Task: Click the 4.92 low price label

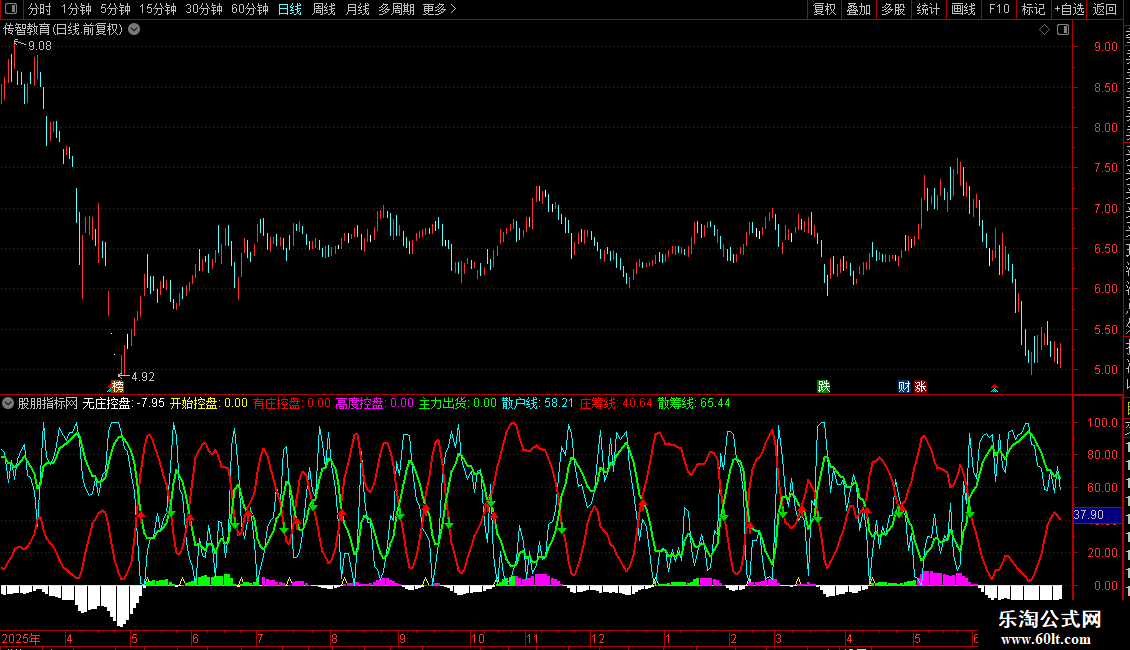Action: tap(143, 376)
